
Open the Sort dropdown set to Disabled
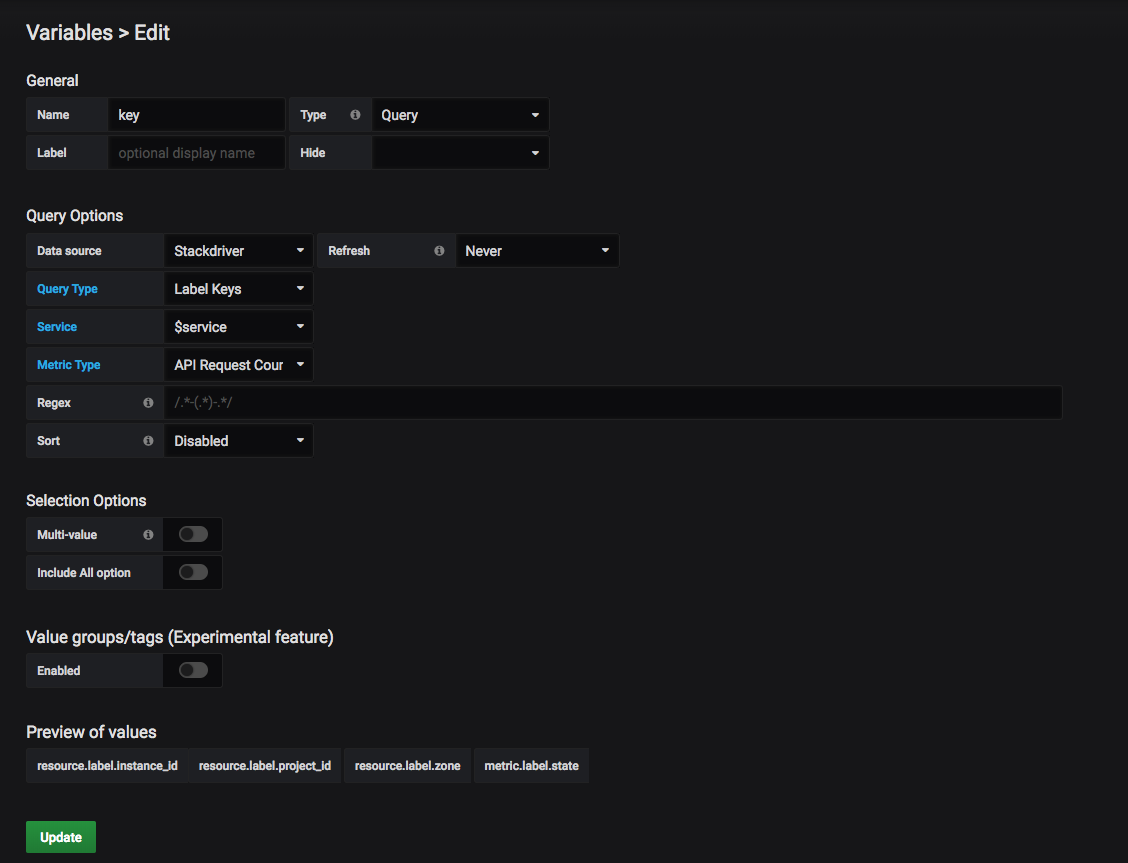tap(238, 441)
